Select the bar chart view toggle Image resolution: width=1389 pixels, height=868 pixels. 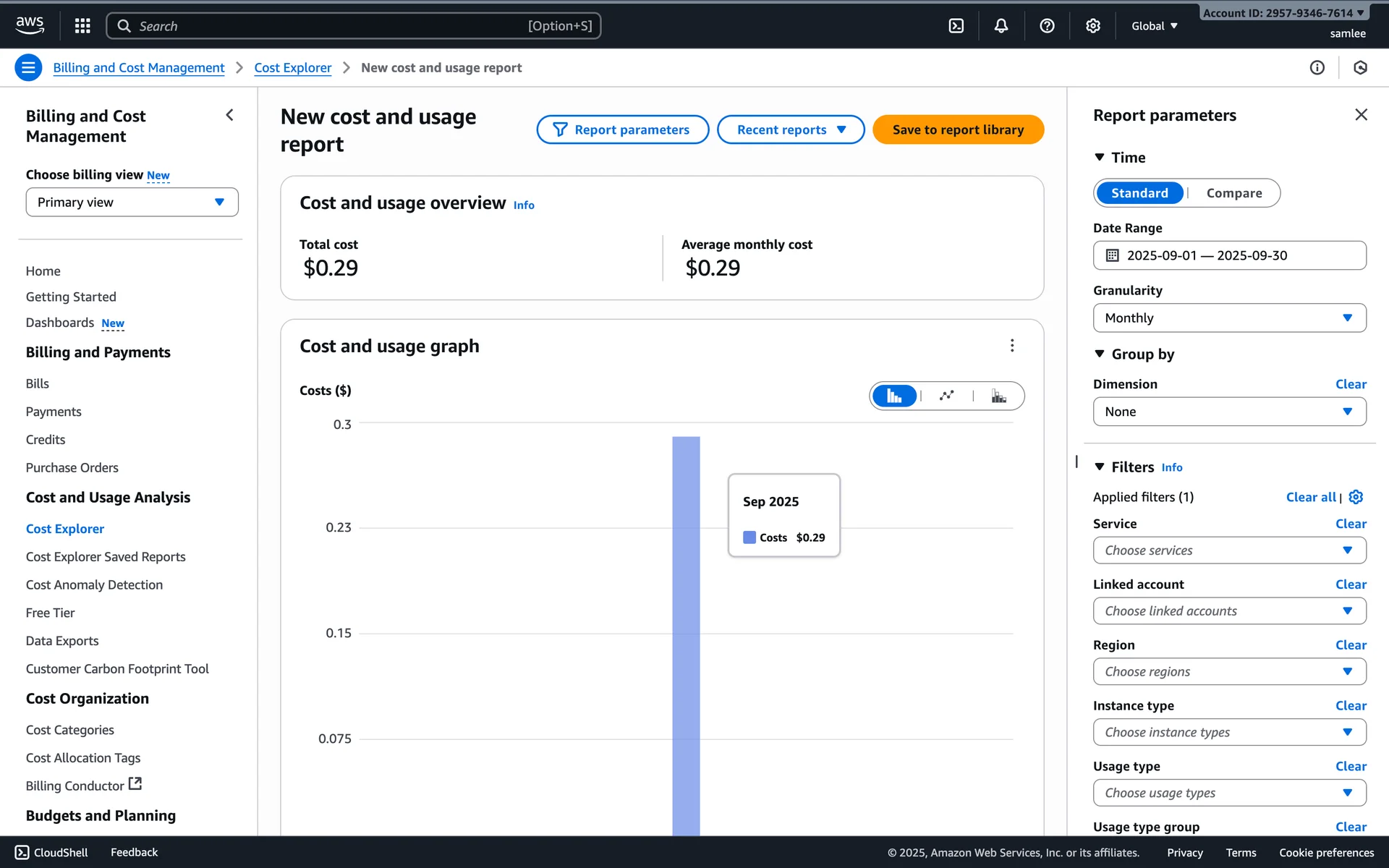[x=894, y=396]
